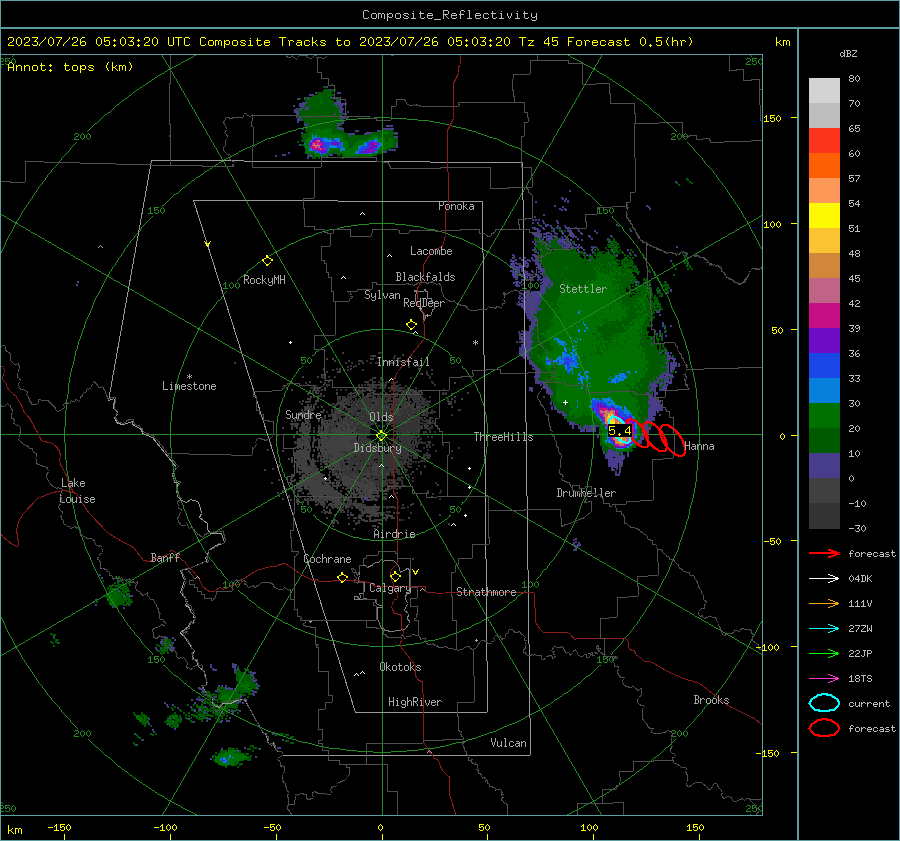Click the Okotoks city label
Viewport: 900px width, 841px height.
click(400, 667)
